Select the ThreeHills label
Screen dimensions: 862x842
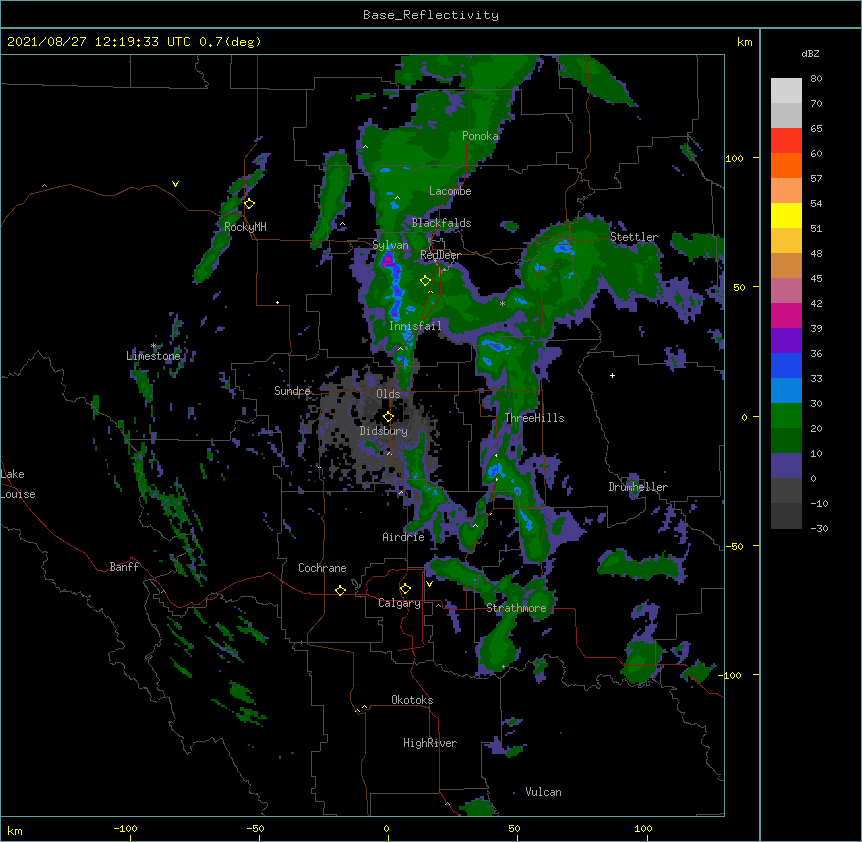pyautogui.click(x=534, y=418)
